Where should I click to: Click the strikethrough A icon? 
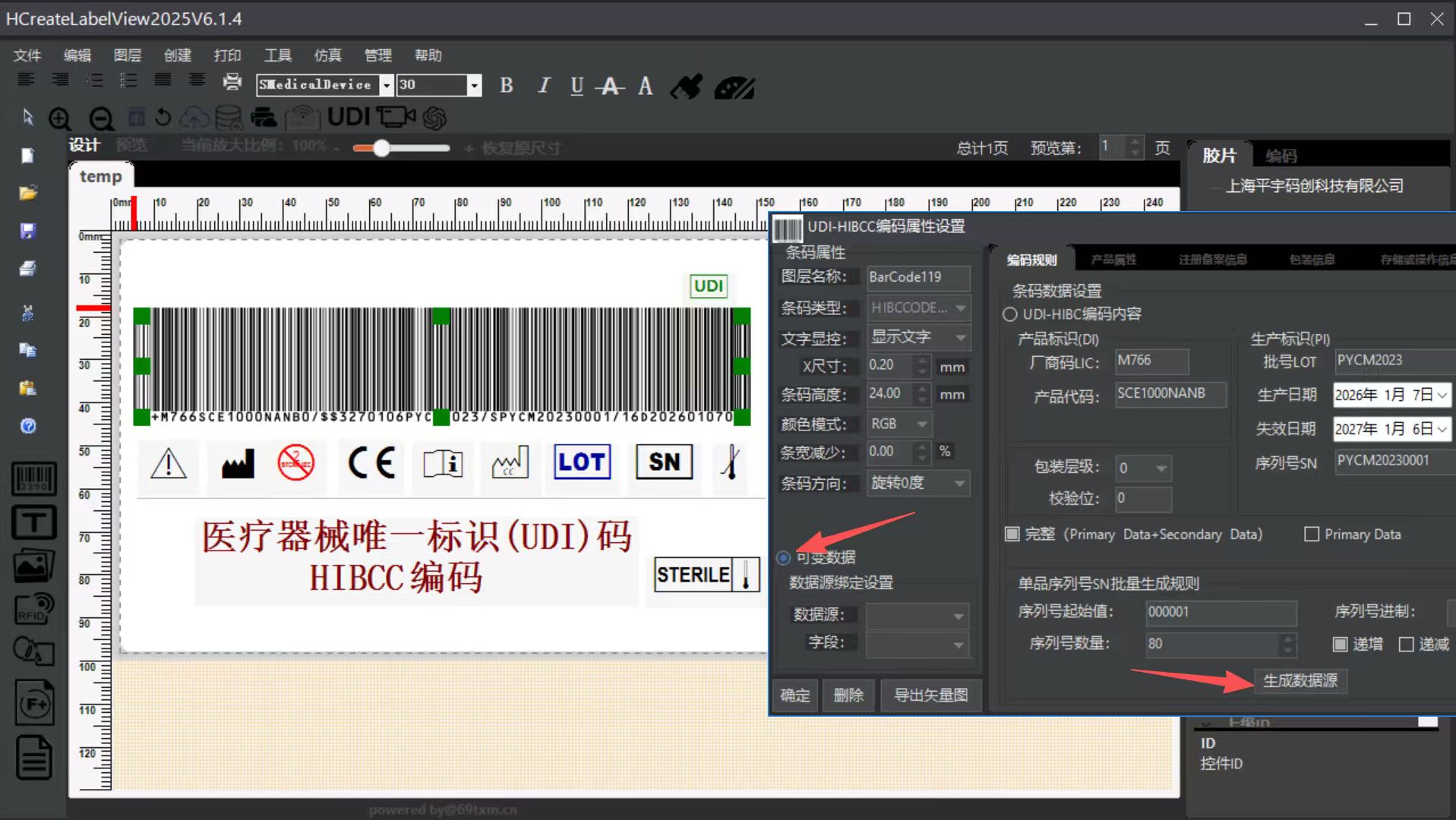point(610,86)
